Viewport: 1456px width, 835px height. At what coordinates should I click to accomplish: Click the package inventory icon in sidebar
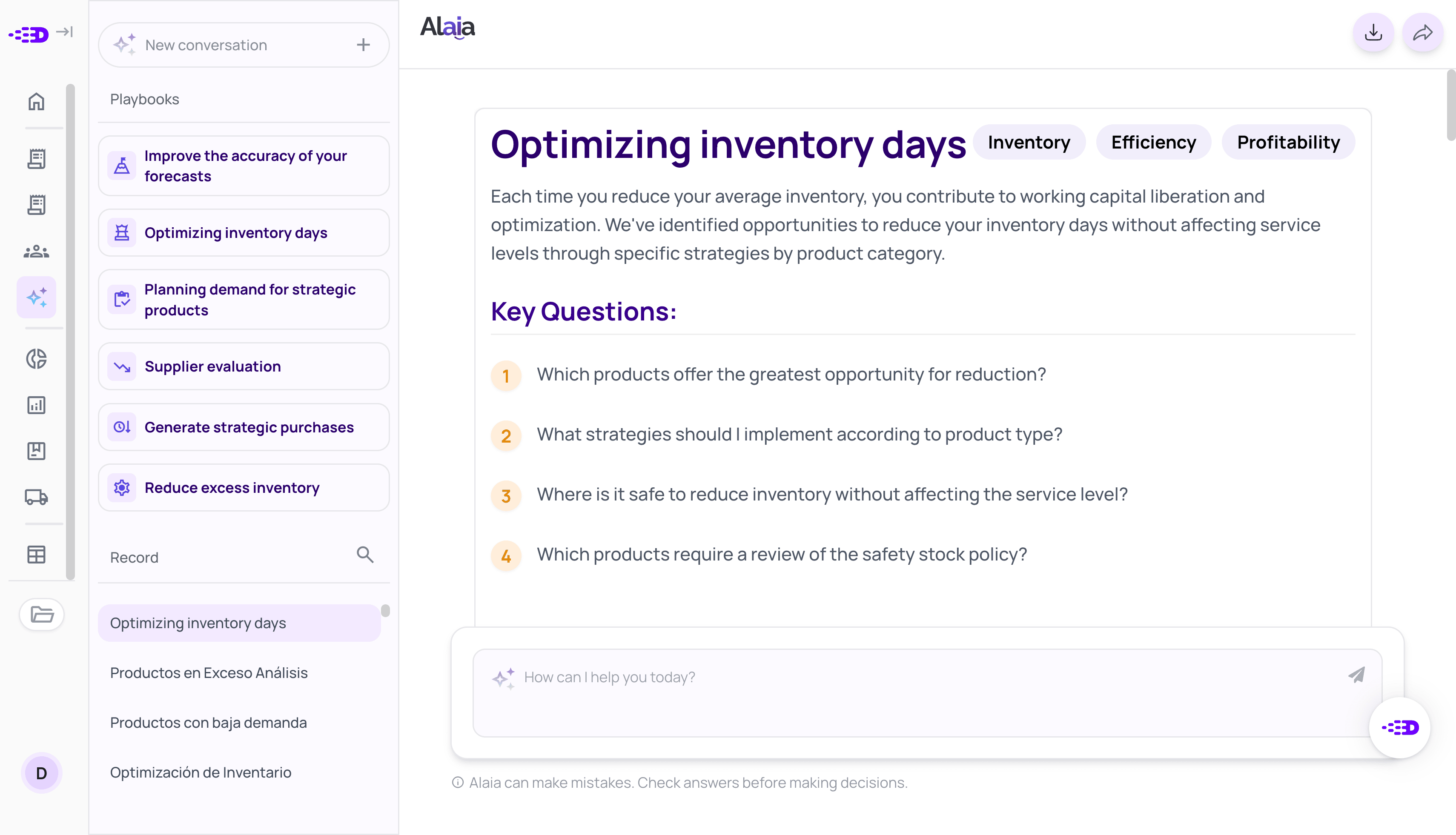click(x=36, y=451)
